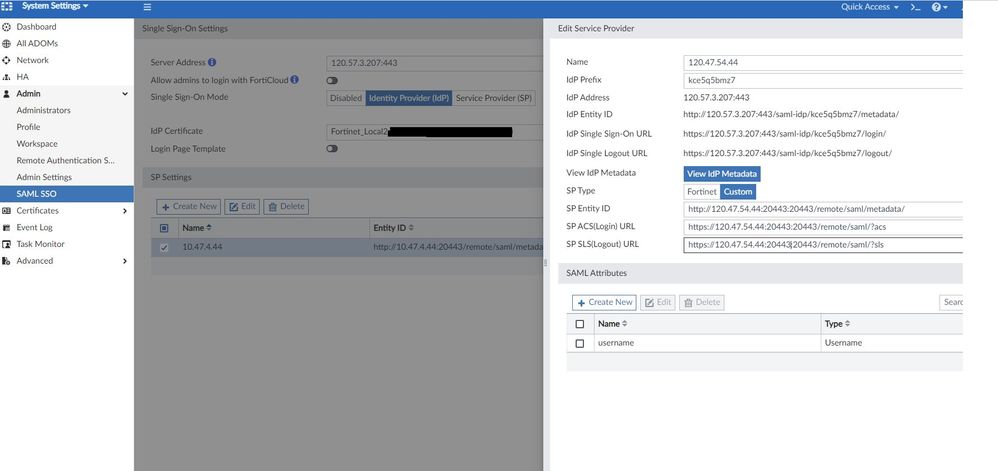The width and height of the screenshot is (998, 471).
Task: Click the View IdP Metadata button
Action: [722, 174]
